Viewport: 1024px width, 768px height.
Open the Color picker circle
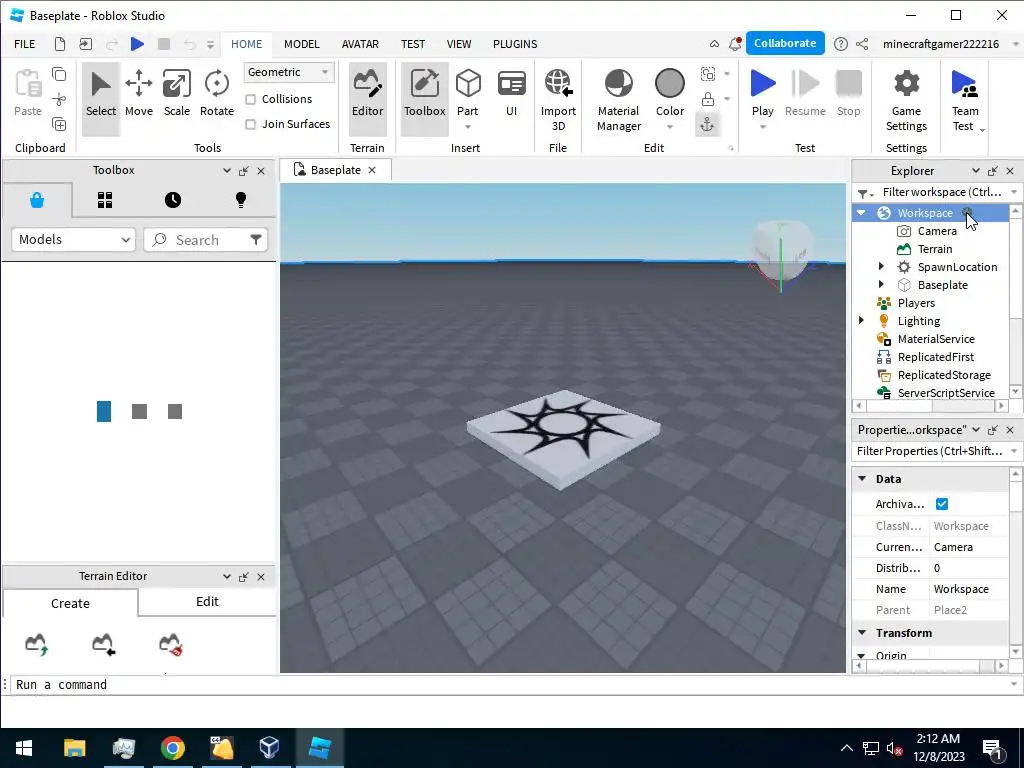[669, 84]
